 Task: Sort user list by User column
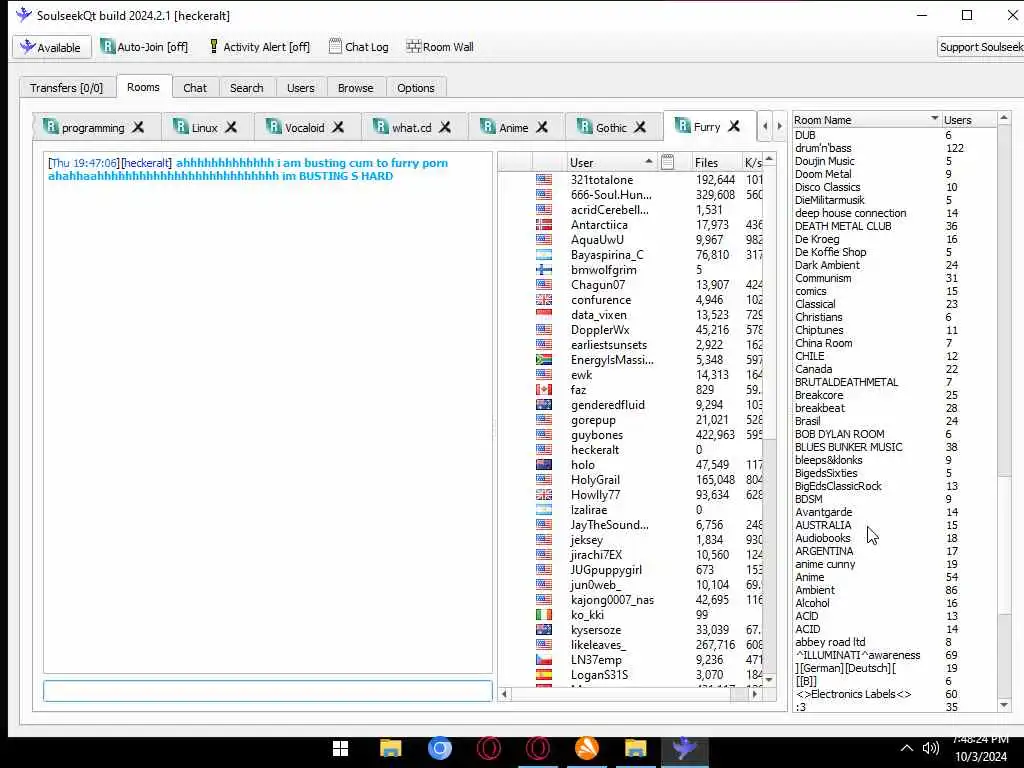611,163
